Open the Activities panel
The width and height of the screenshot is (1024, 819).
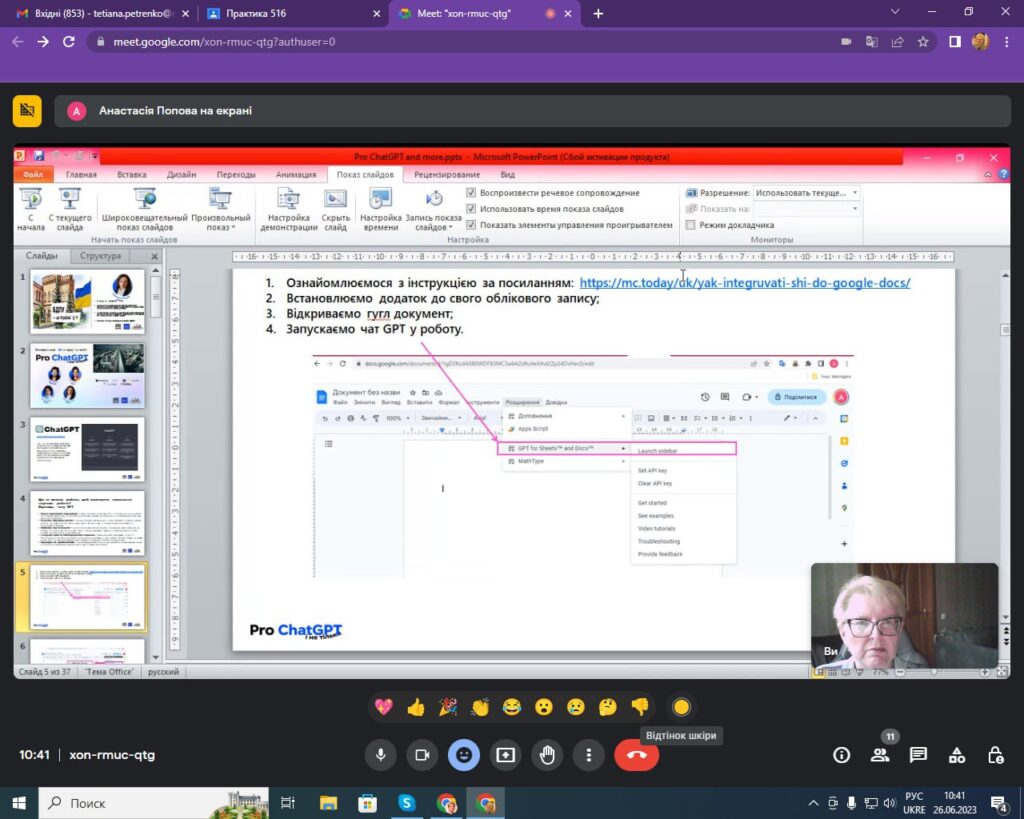click(957, 755)
